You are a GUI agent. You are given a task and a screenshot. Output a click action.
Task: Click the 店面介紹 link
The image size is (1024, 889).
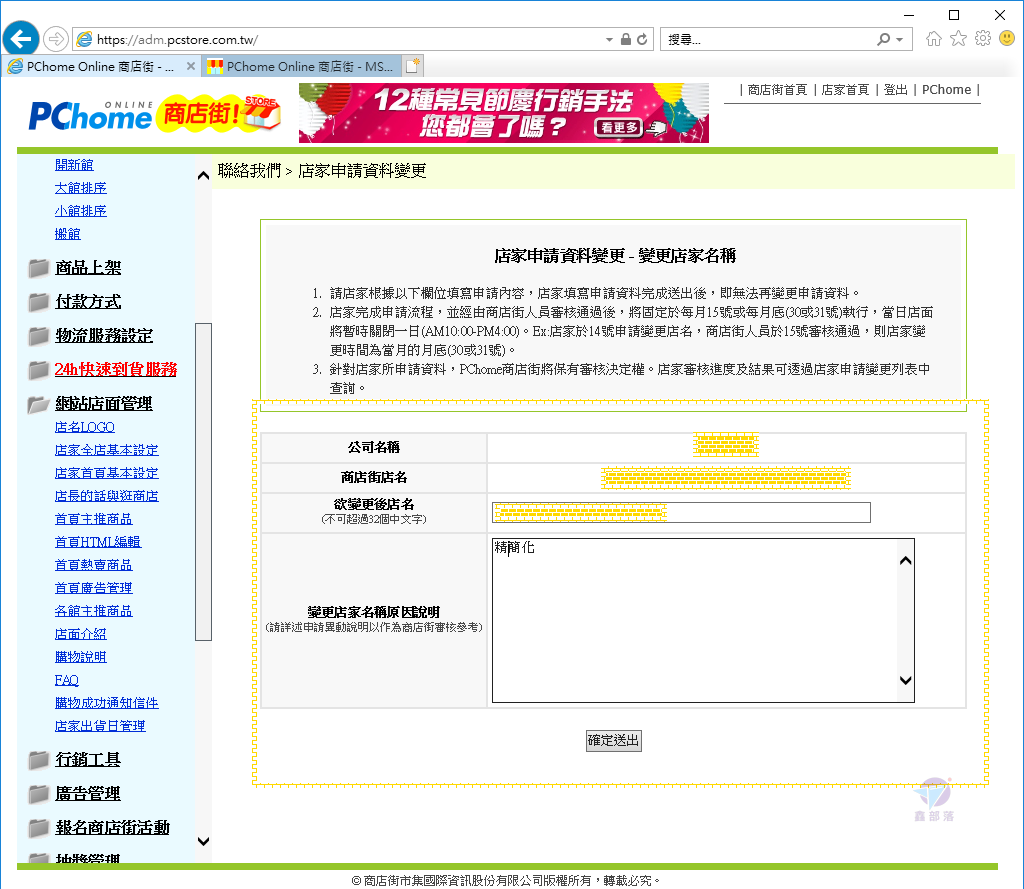point(80,634)
